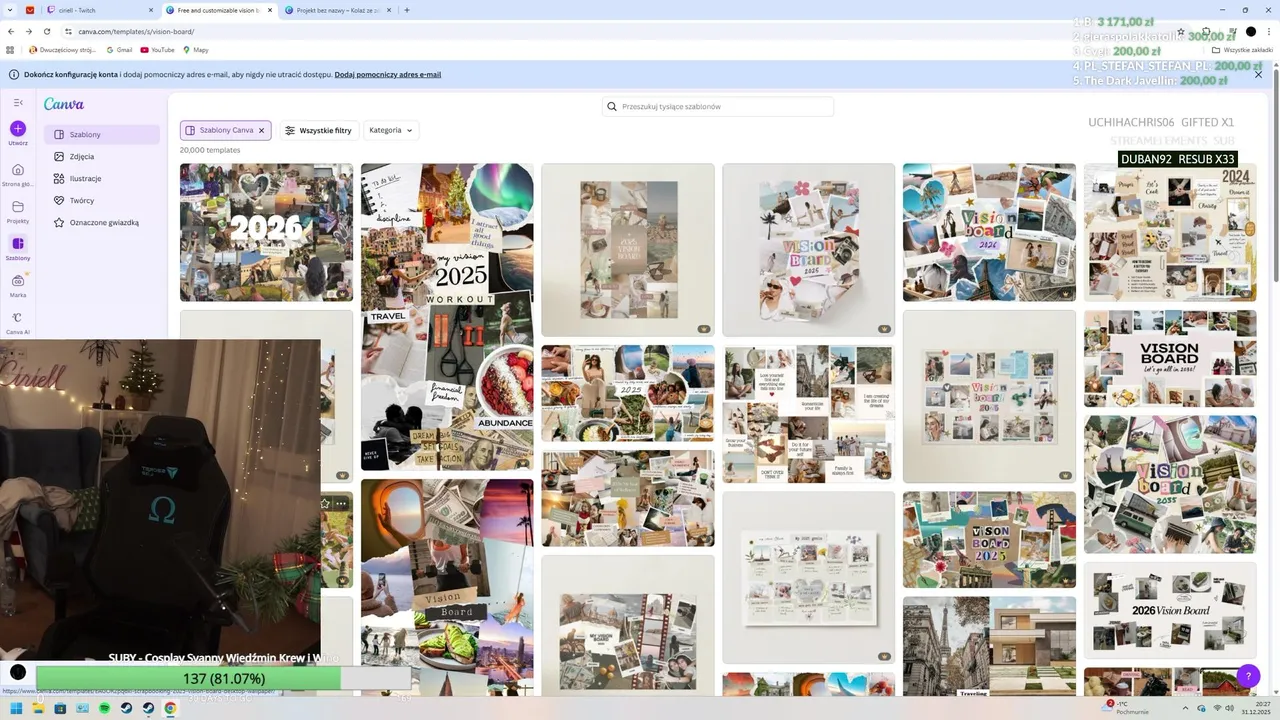Viewport: 1280px width, 720px height.
Task: Open the Gmail bookmark
Action: (119, 49)
